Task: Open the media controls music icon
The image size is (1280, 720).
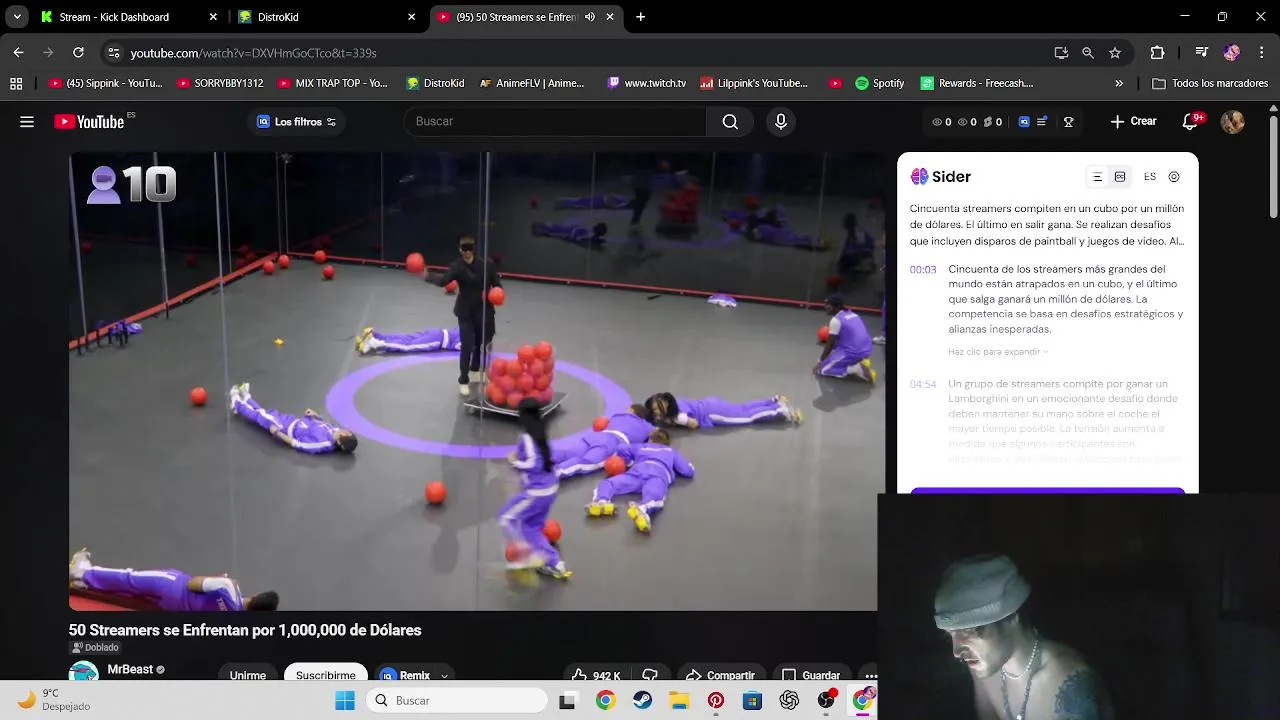Action: click(1202, 53)
